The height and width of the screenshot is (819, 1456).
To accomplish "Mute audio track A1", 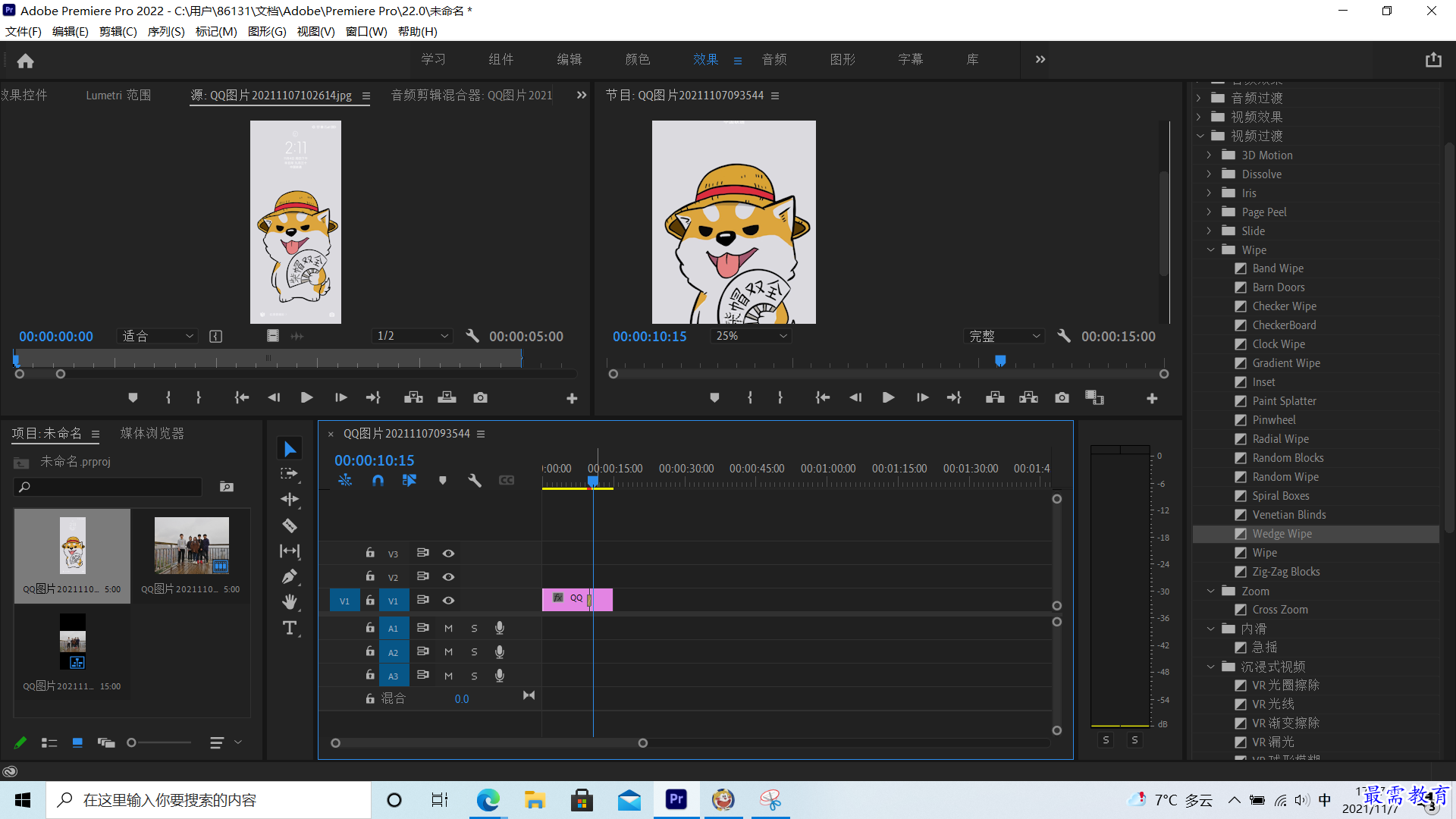I will [x=448, y=629].
